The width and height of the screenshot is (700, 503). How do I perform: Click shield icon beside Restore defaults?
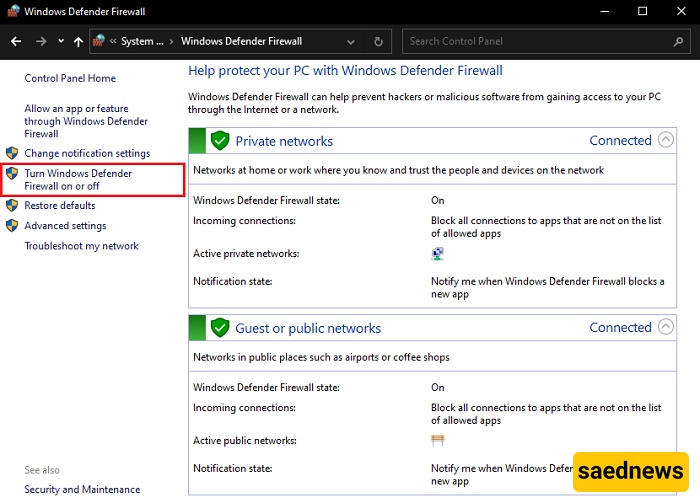coord(12,205)
